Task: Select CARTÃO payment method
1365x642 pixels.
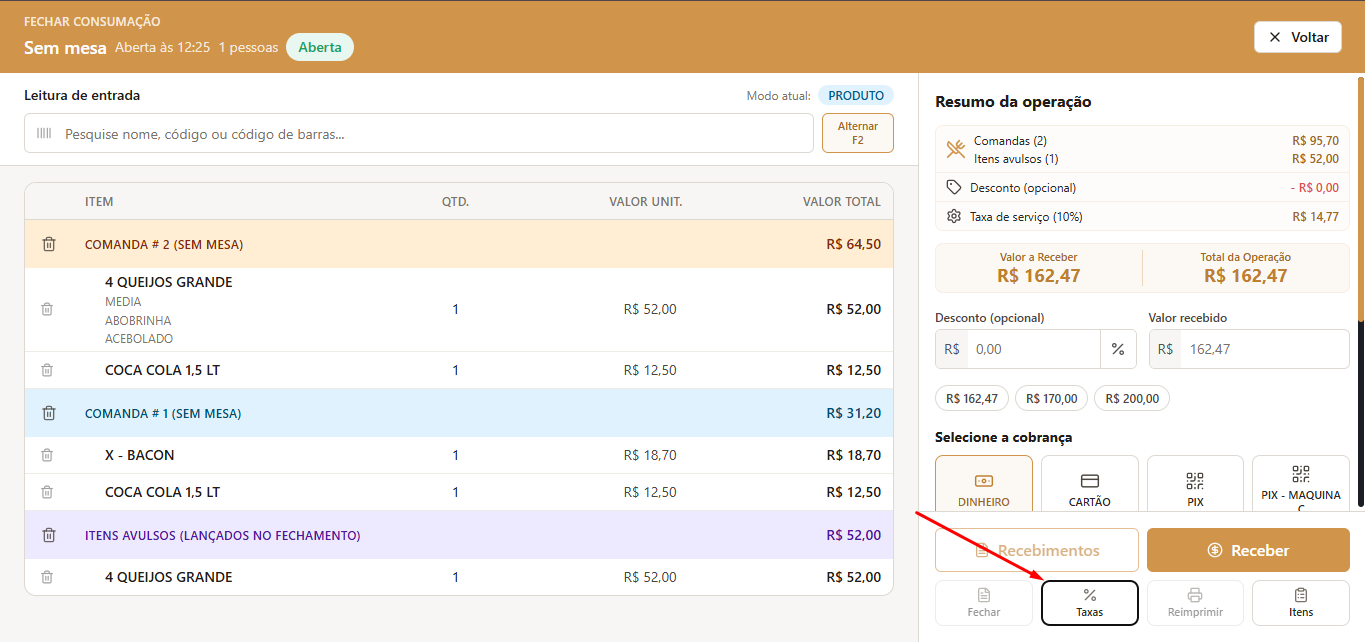Action: tap(1090, 484)
